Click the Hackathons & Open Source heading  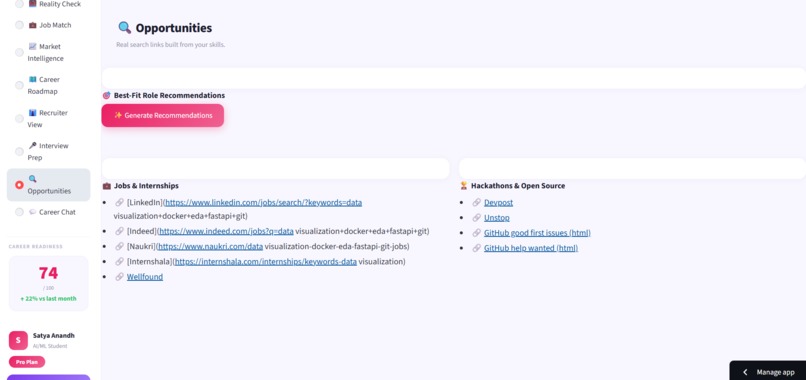click(518, 186)
